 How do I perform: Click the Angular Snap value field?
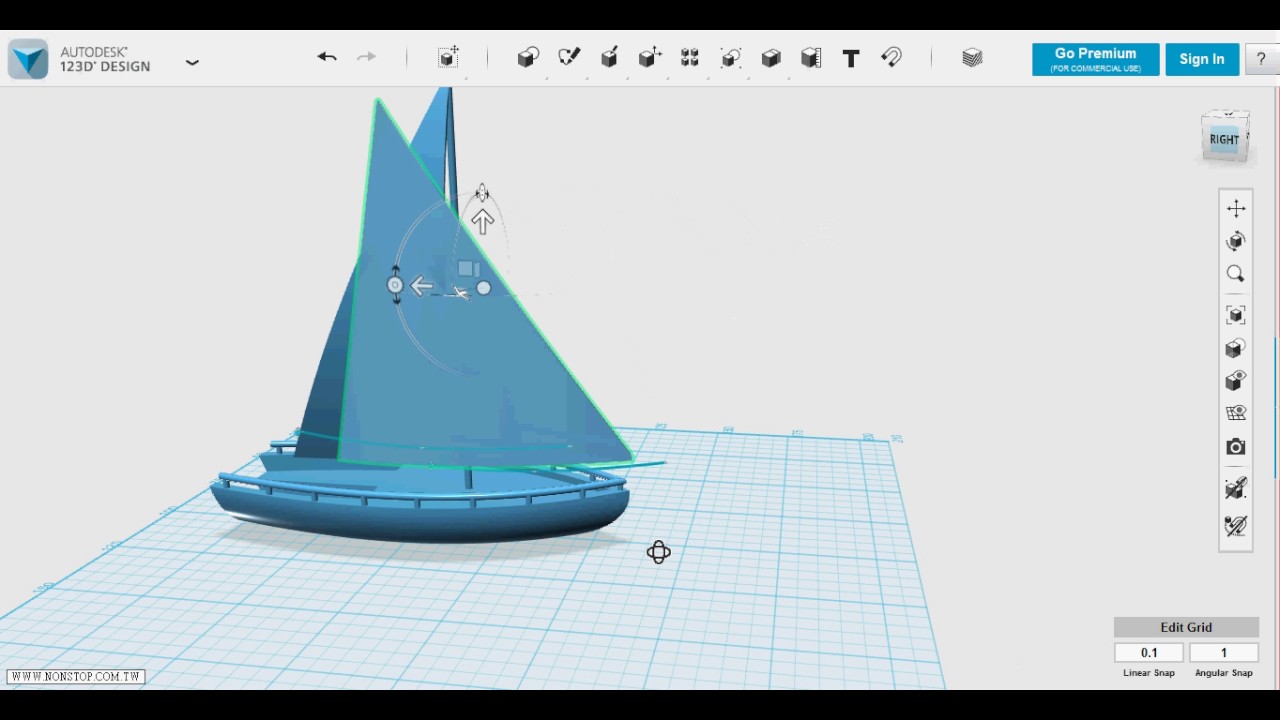tap(1223, 653)
